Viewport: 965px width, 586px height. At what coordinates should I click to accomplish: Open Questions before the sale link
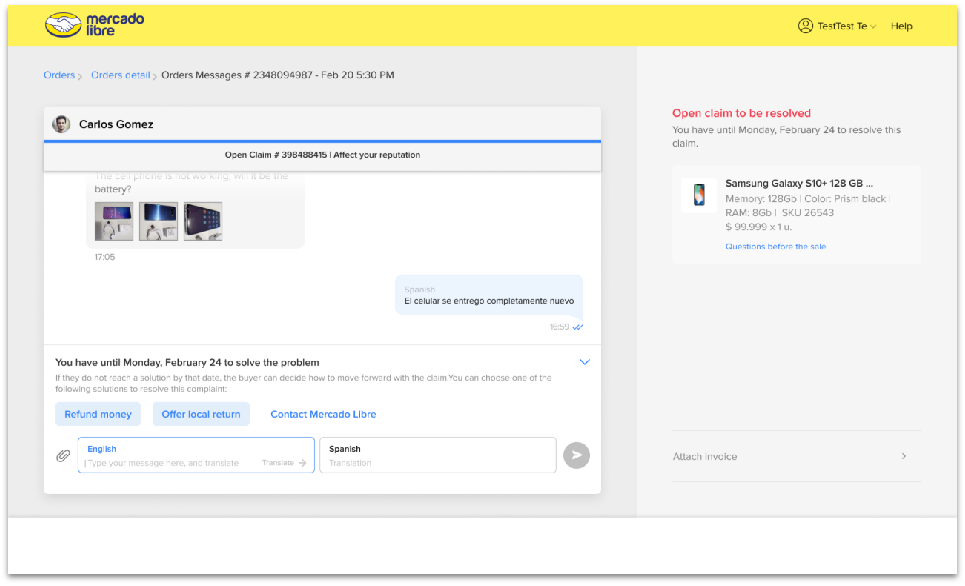775,246
